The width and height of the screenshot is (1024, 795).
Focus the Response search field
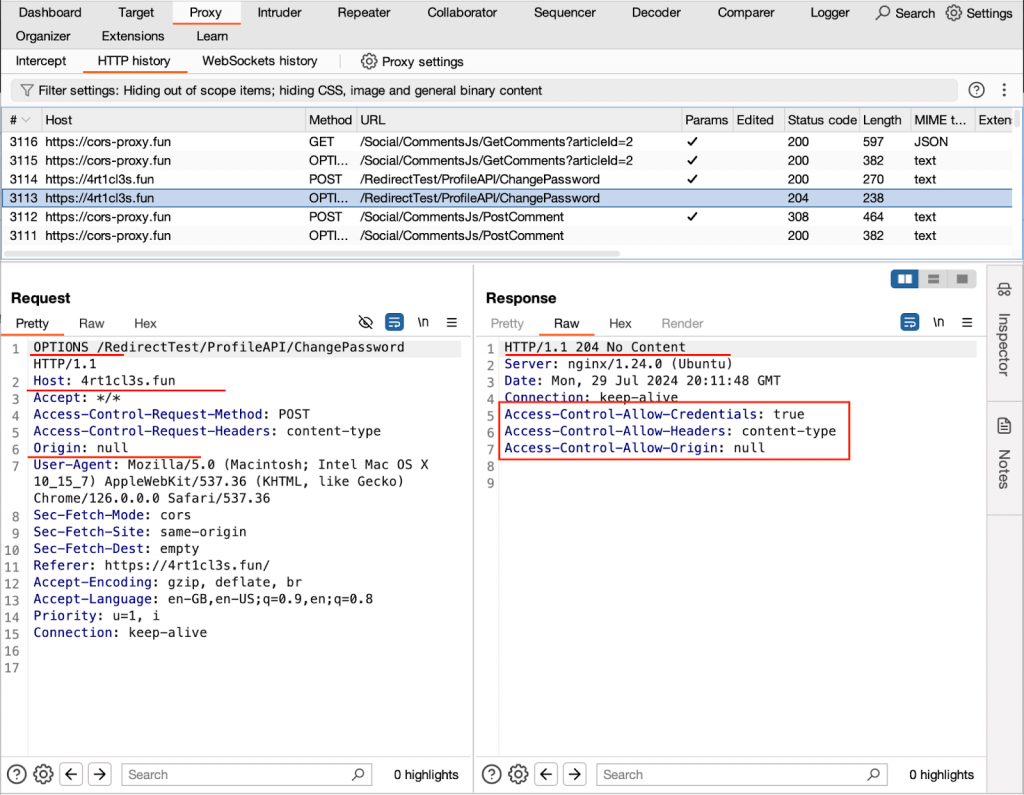(742, 774)
